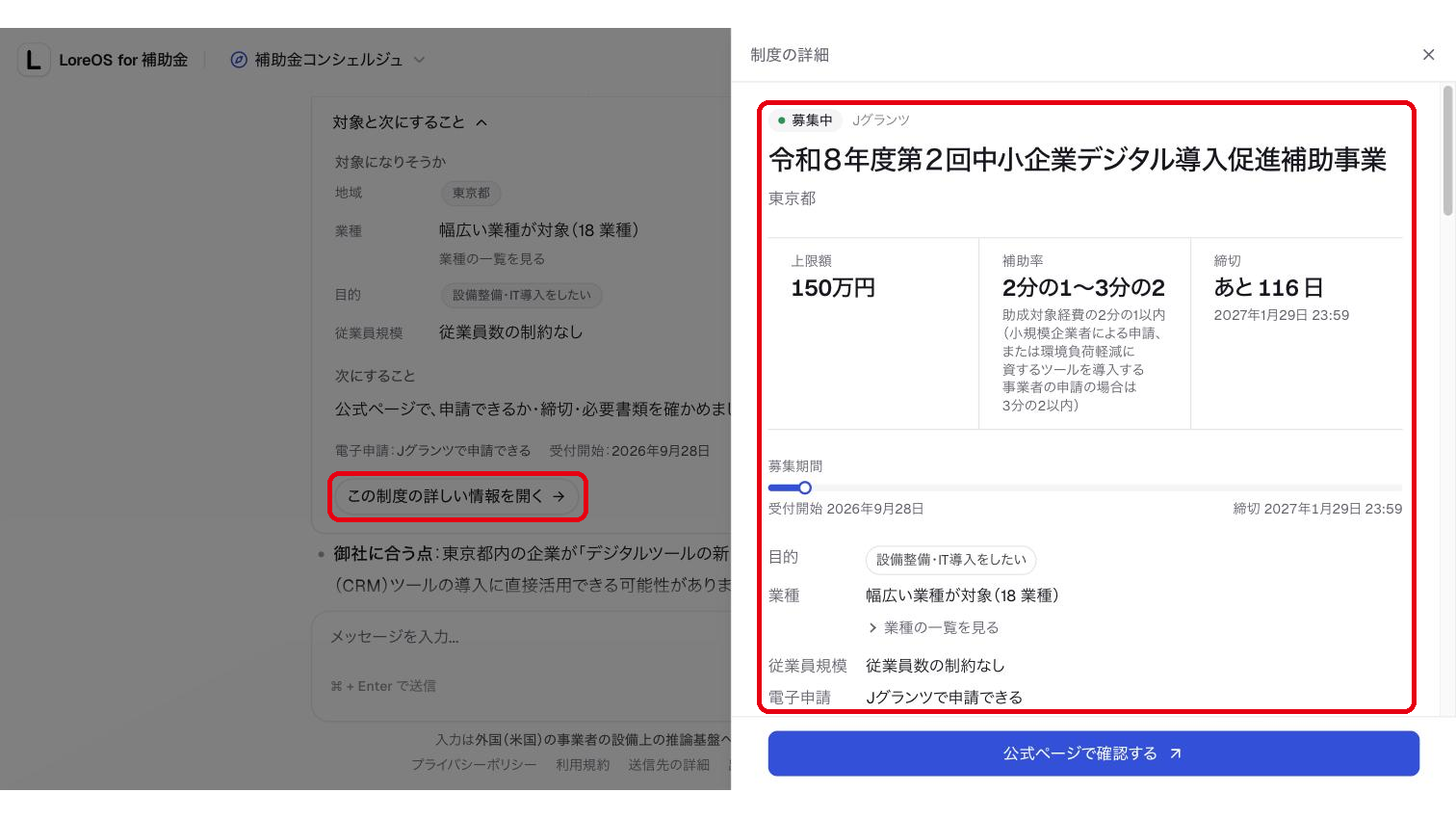The height and width of the screenshot is (819, 1456).
Task: Close the 制度の詳細 panel
Action: coord(1428,55)
